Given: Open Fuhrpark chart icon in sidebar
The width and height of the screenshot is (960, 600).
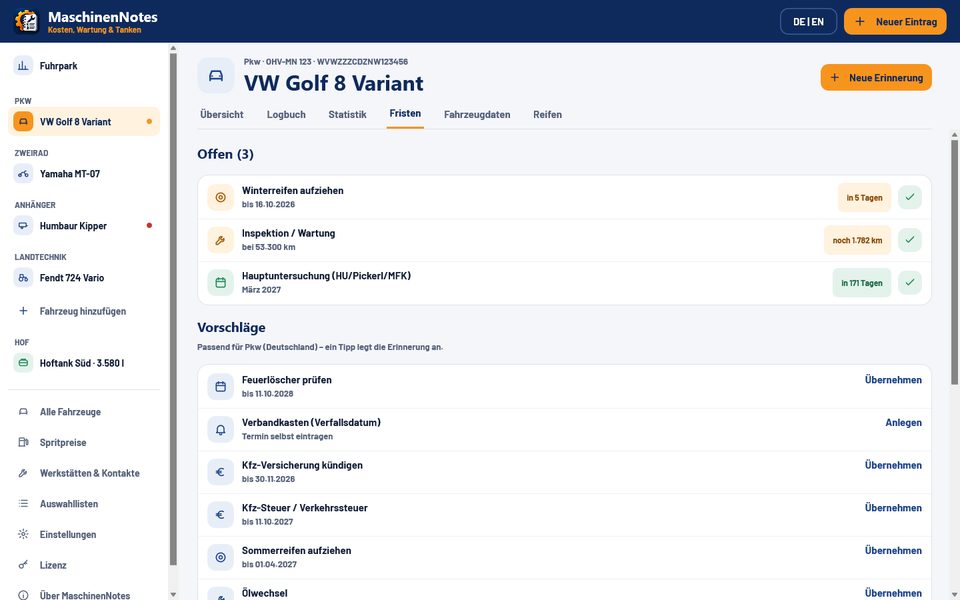Looking at the screenshot, I should pyautogui.click(x=23, y=66).
